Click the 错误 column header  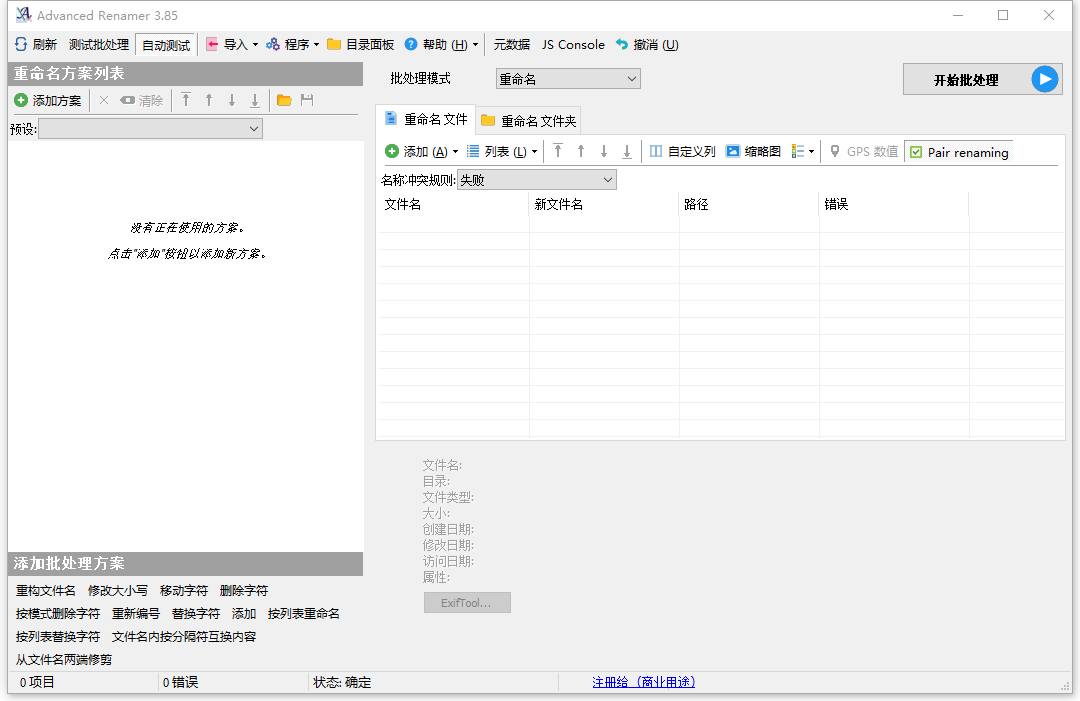click(x=894, y=205)
